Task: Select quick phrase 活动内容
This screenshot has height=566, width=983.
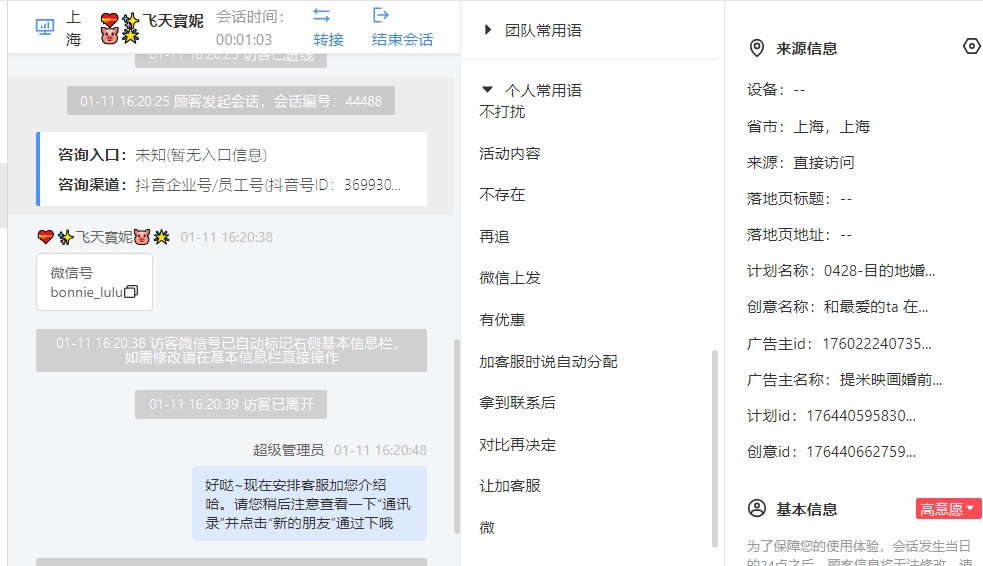Action: click(510, 154)
